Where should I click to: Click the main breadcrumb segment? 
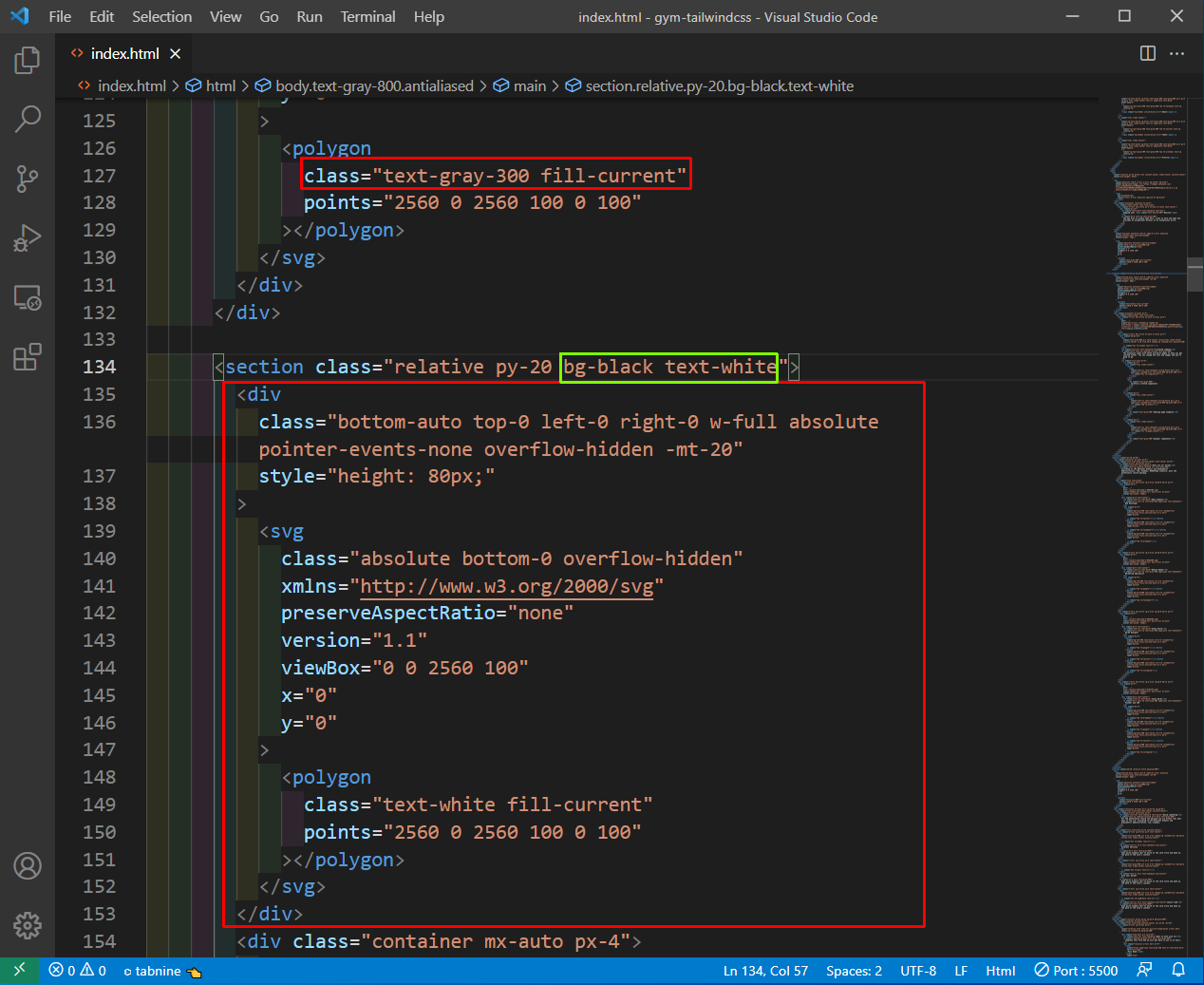(520, 86)
